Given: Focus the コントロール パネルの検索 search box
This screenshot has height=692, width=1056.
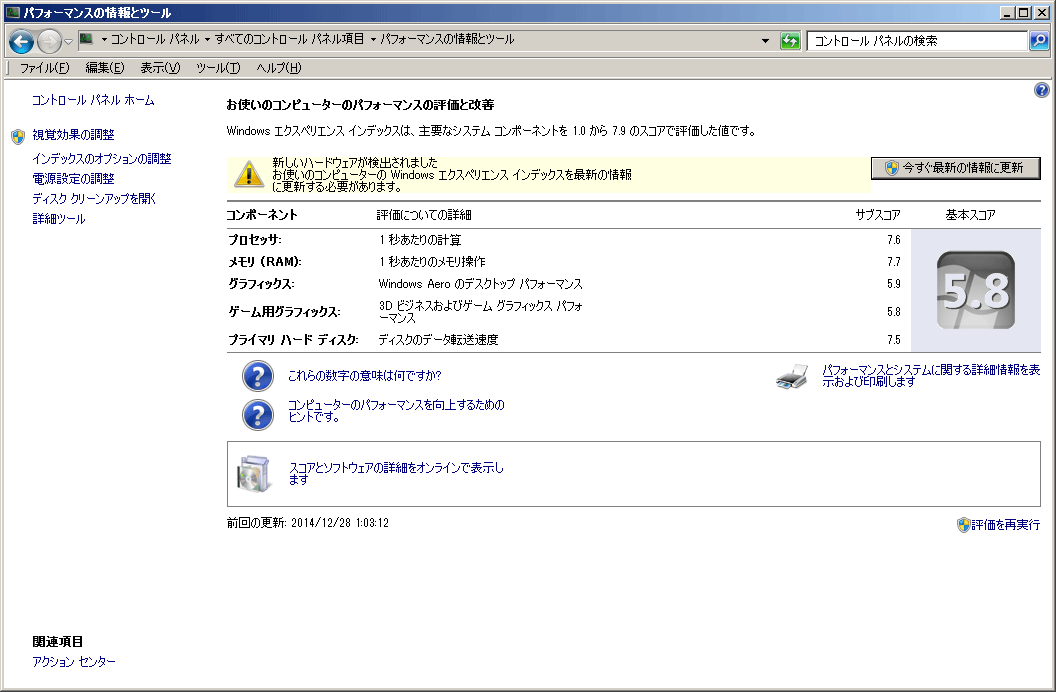Looking at the screenshot, I should 917,41.
